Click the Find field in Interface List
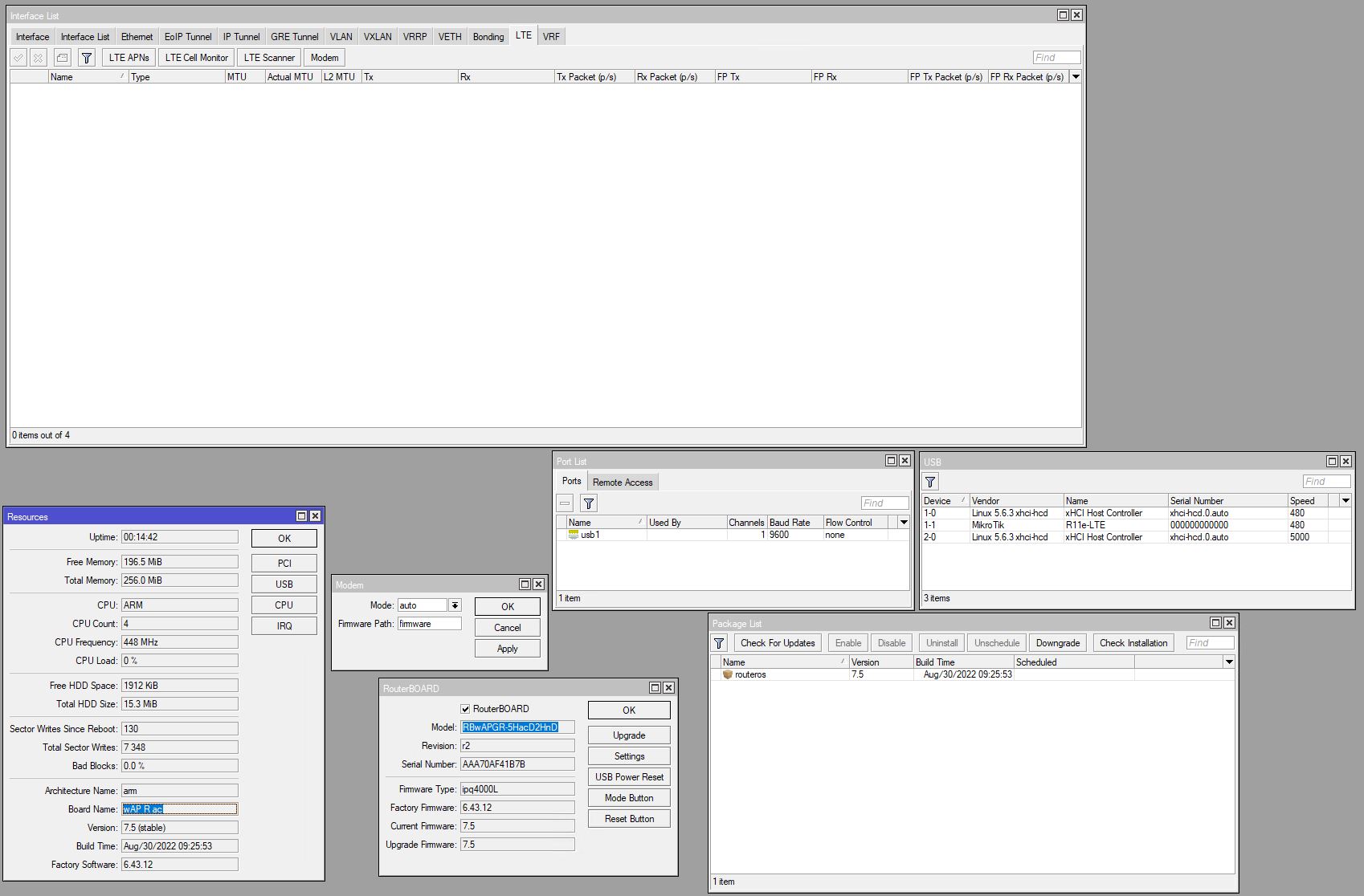Viewport: 1364px width, 896px height. pyautogui.click(x=1056, y=58)
